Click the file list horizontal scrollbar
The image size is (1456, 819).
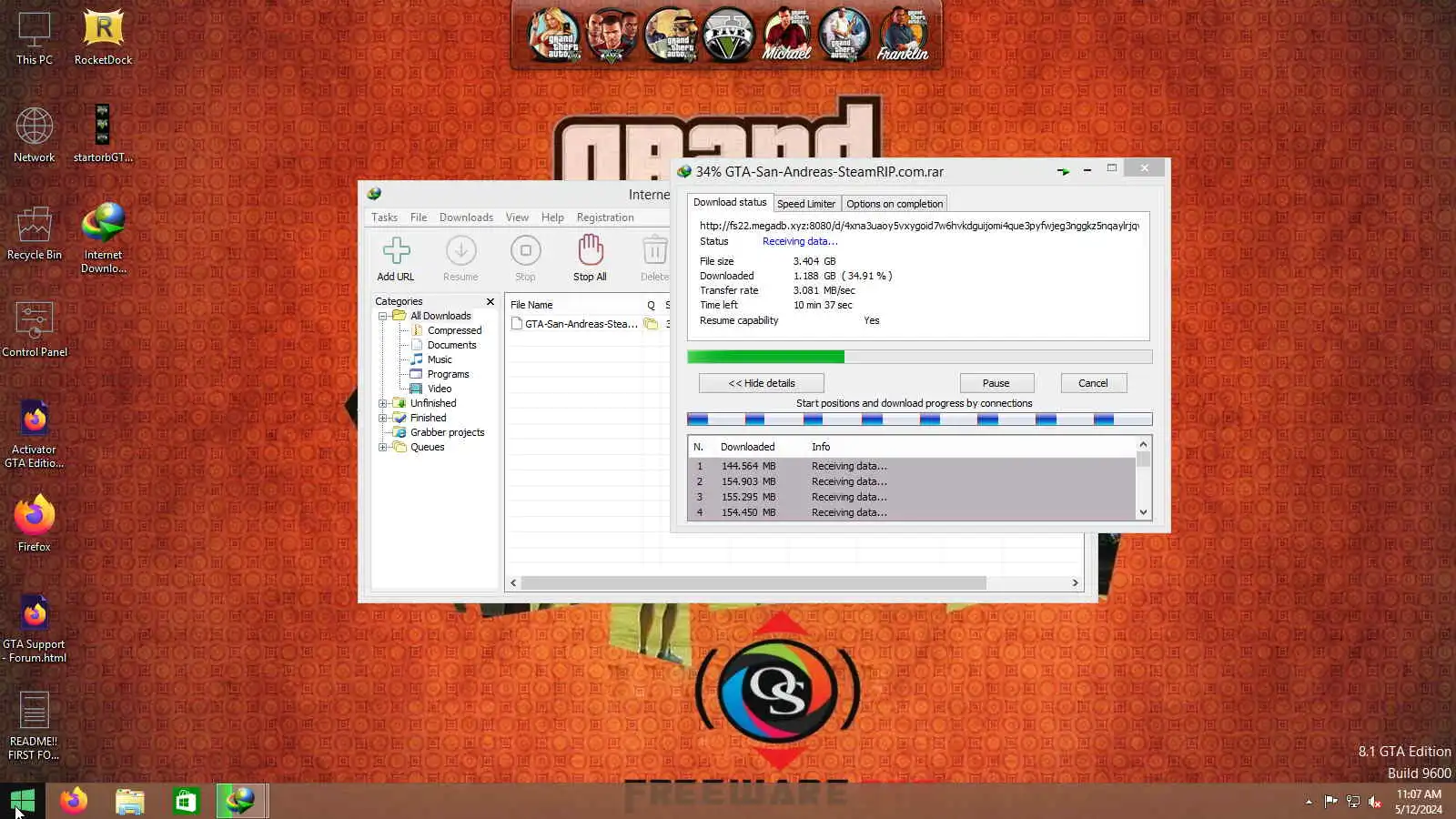[x=753, y=582]
